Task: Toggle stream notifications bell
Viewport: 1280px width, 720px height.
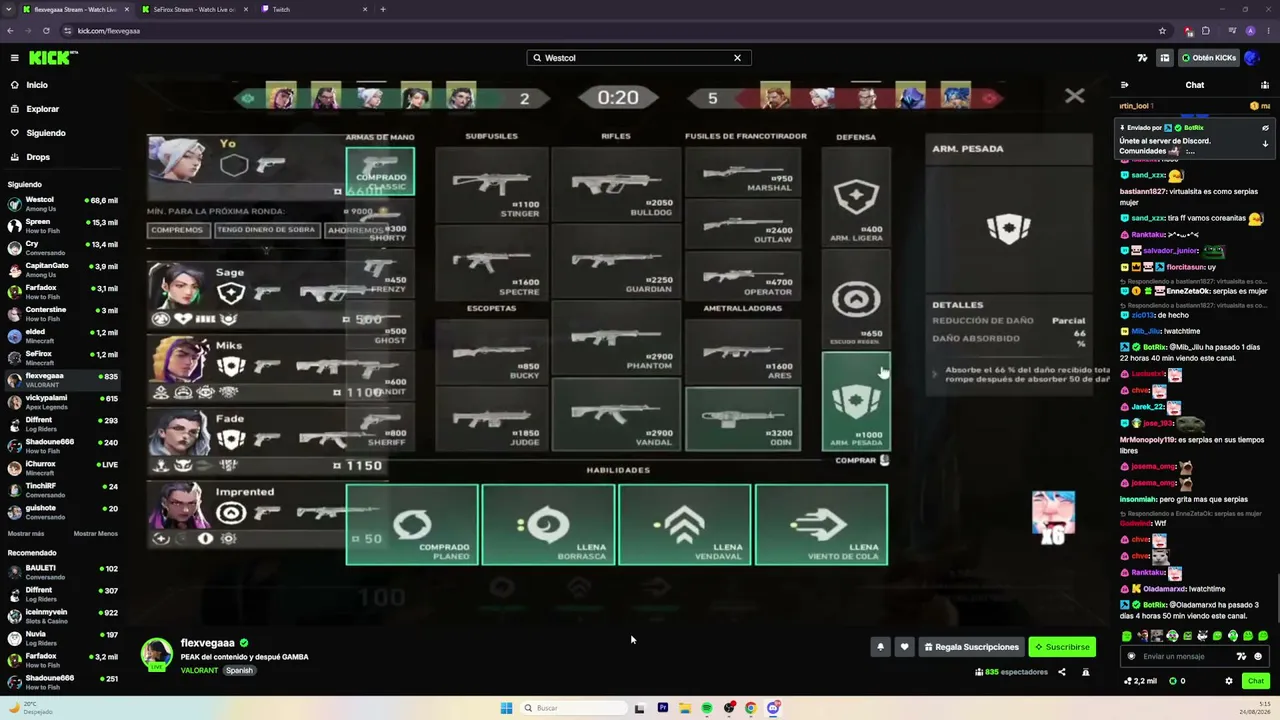Action: pos(880,647)
